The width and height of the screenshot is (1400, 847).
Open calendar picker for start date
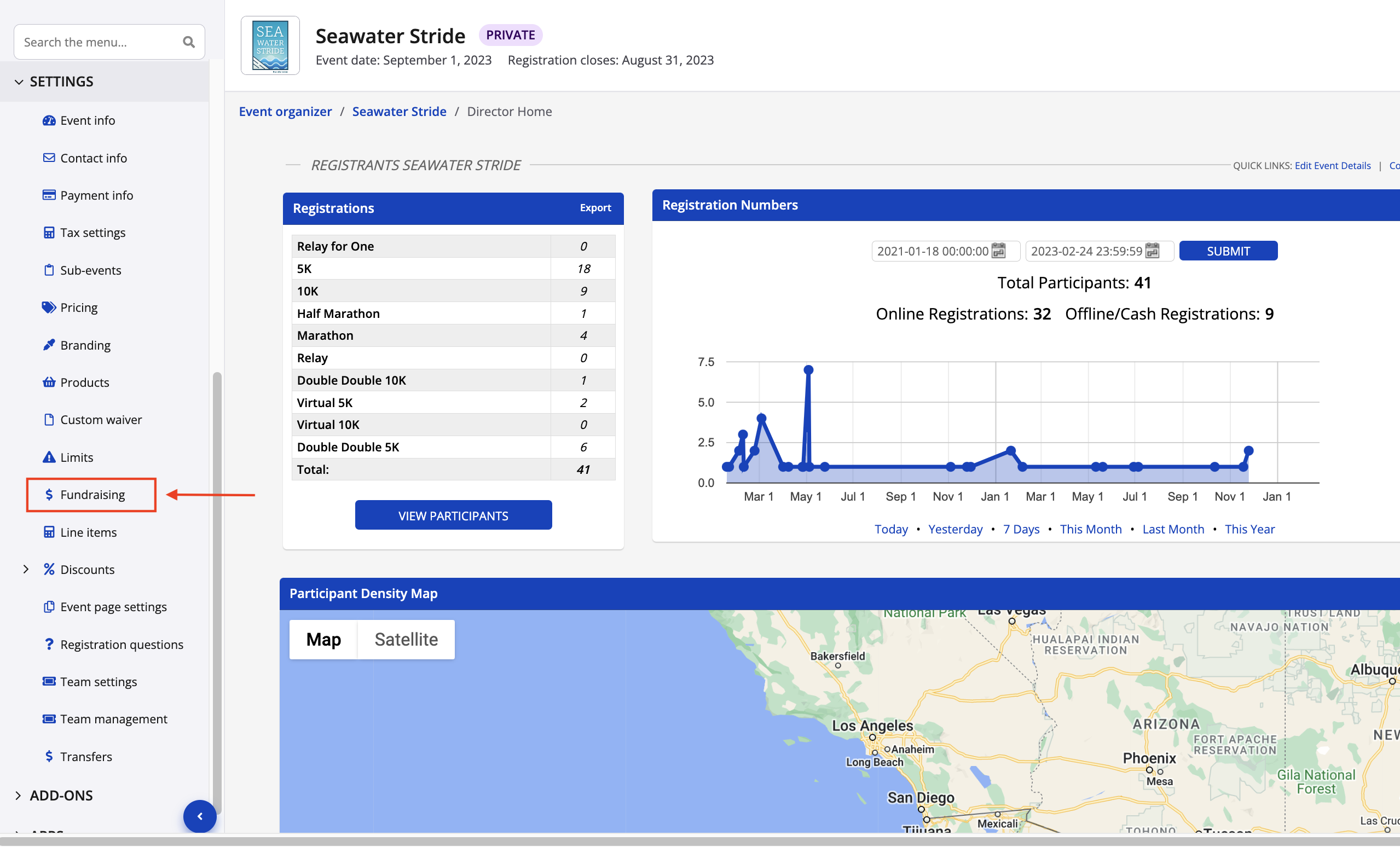(998, 251)
